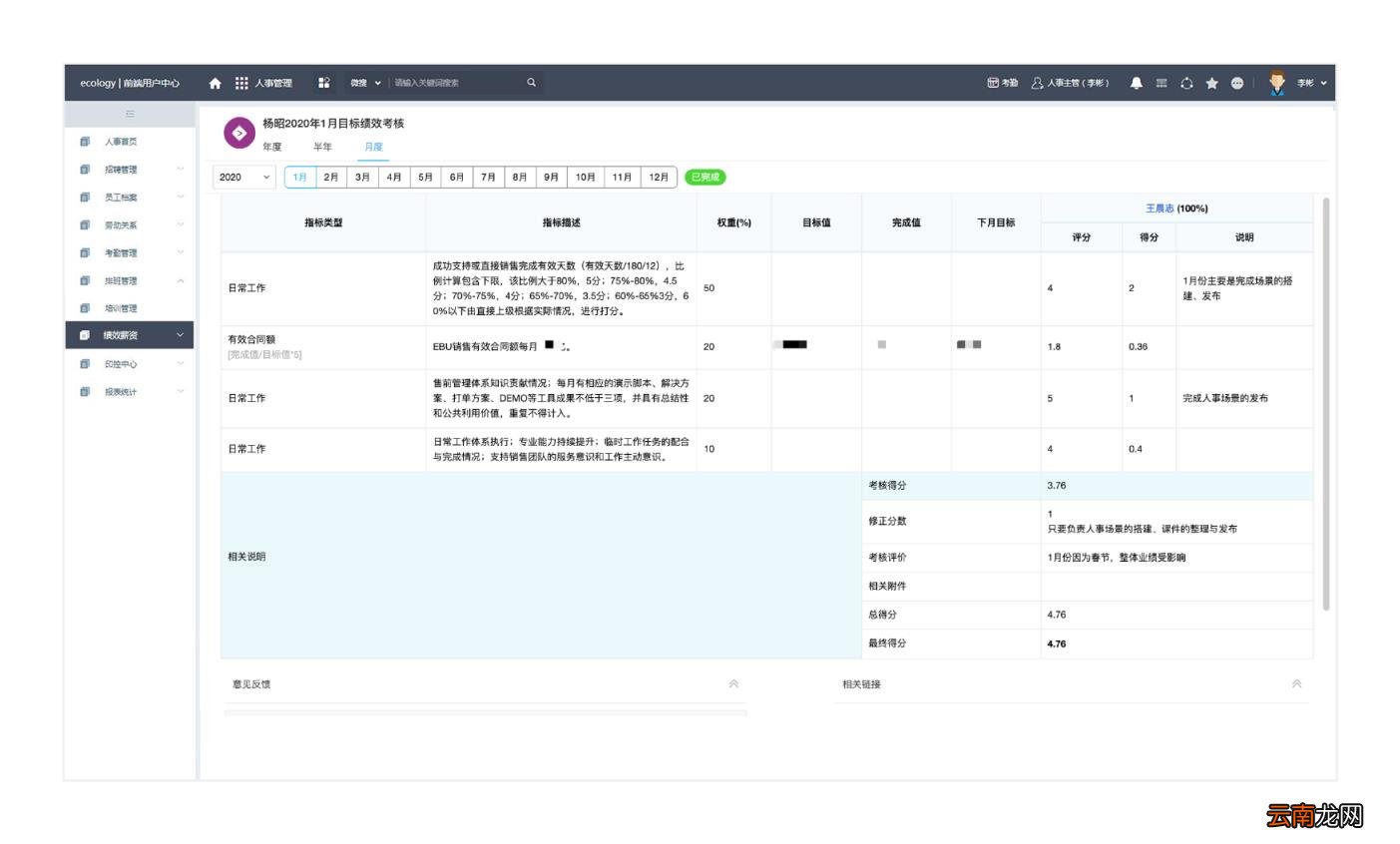Select month 12月

(x=659, y=177)
